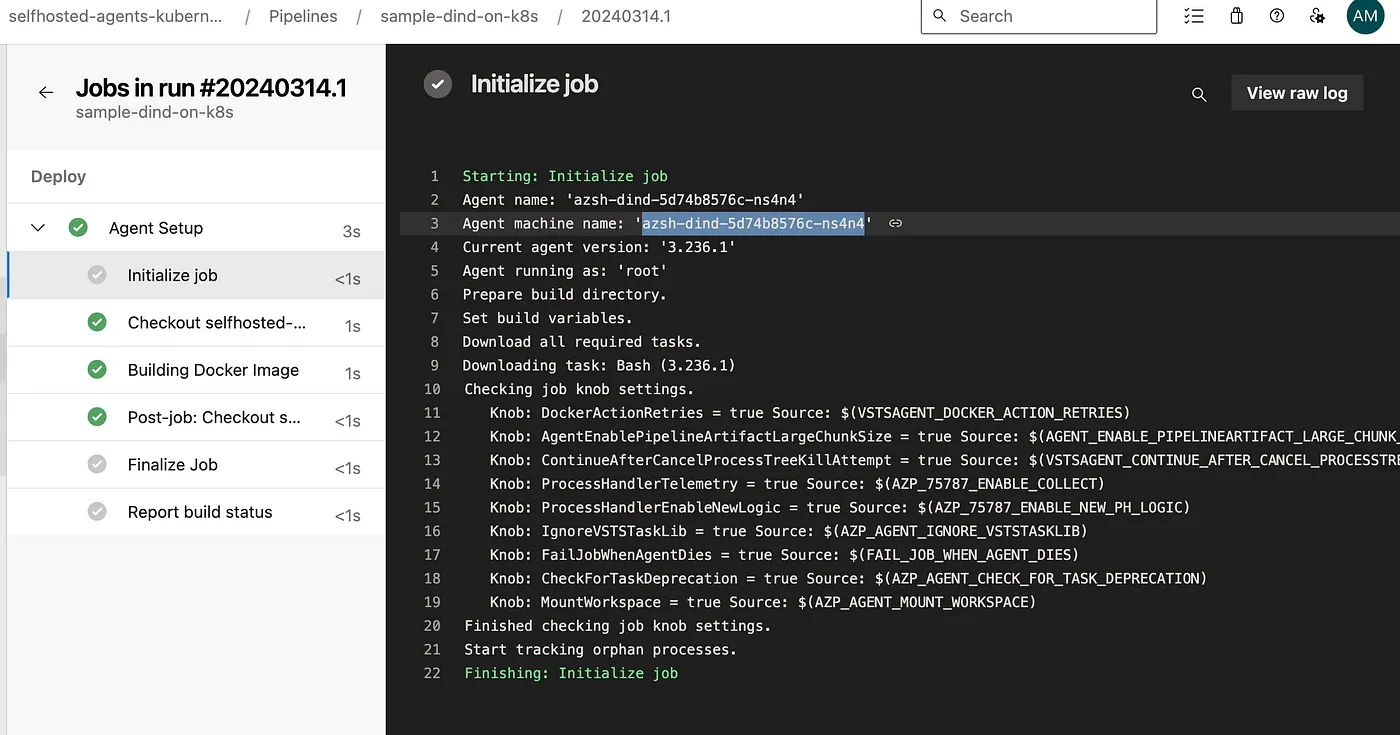
Task: Open the task list icon in header
Action: (1193, 16)
